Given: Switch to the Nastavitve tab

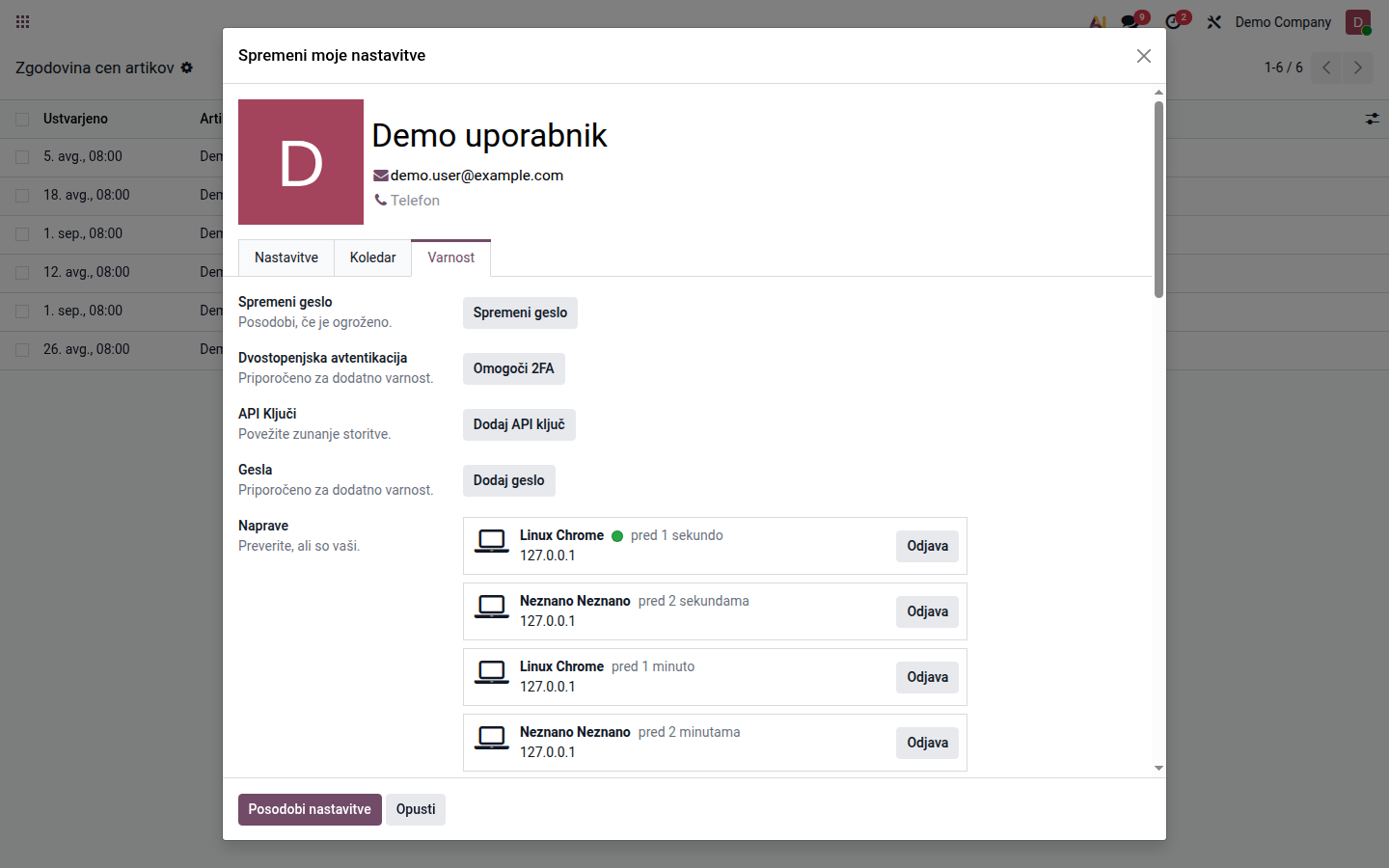Looking at the screenshot, I should [286, 258].
